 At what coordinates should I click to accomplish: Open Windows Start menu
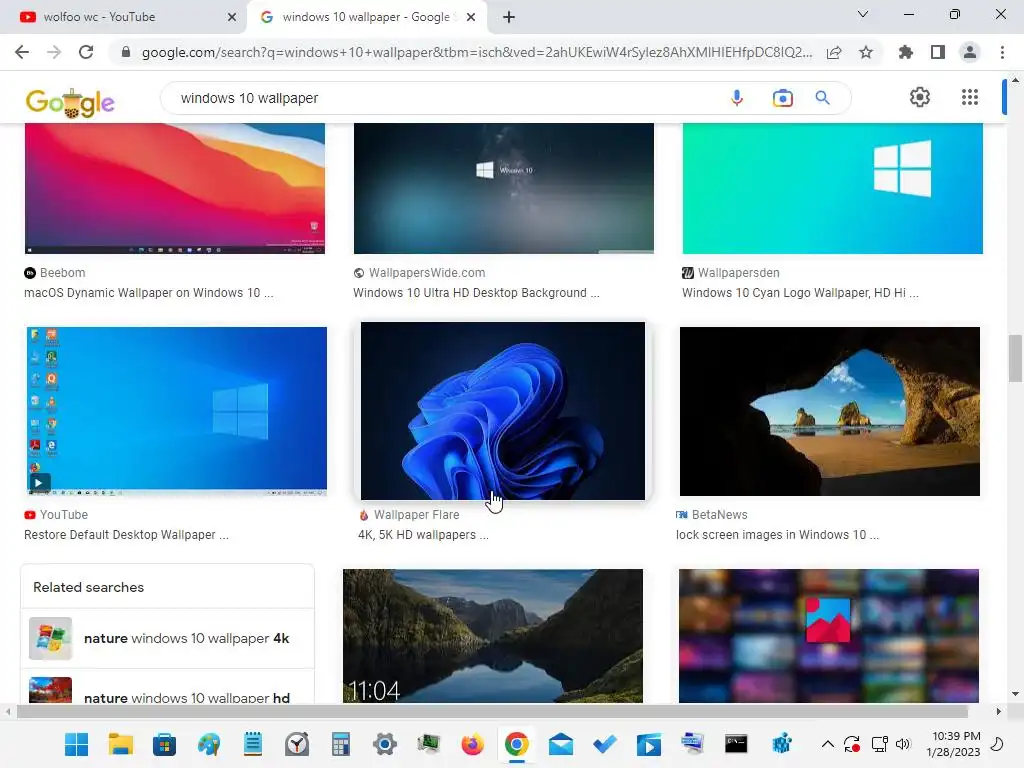(76, 744)
